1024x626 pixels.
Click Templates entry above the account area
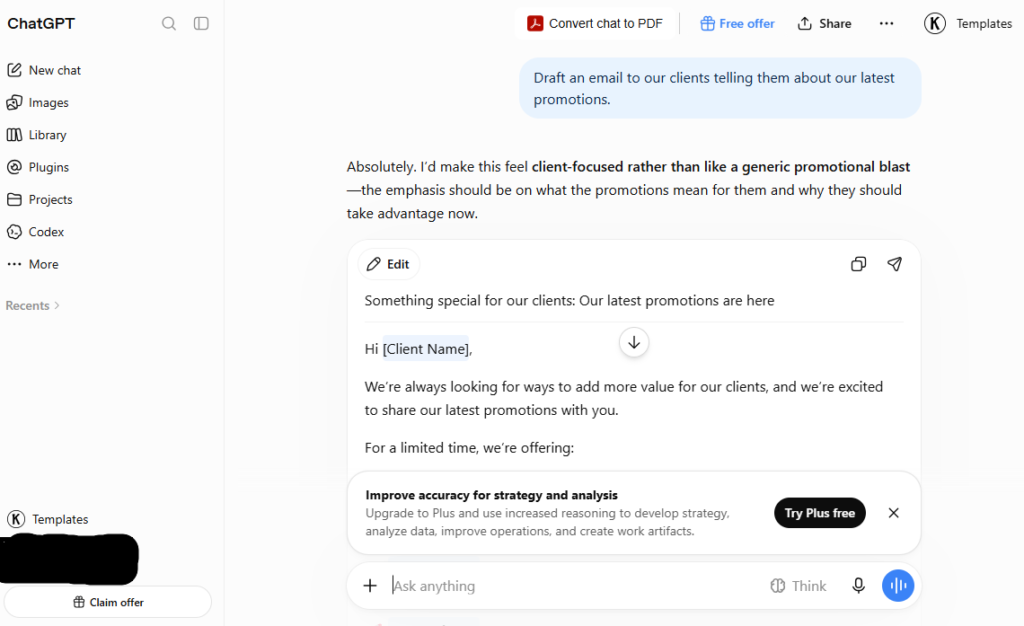click(48, 519)
